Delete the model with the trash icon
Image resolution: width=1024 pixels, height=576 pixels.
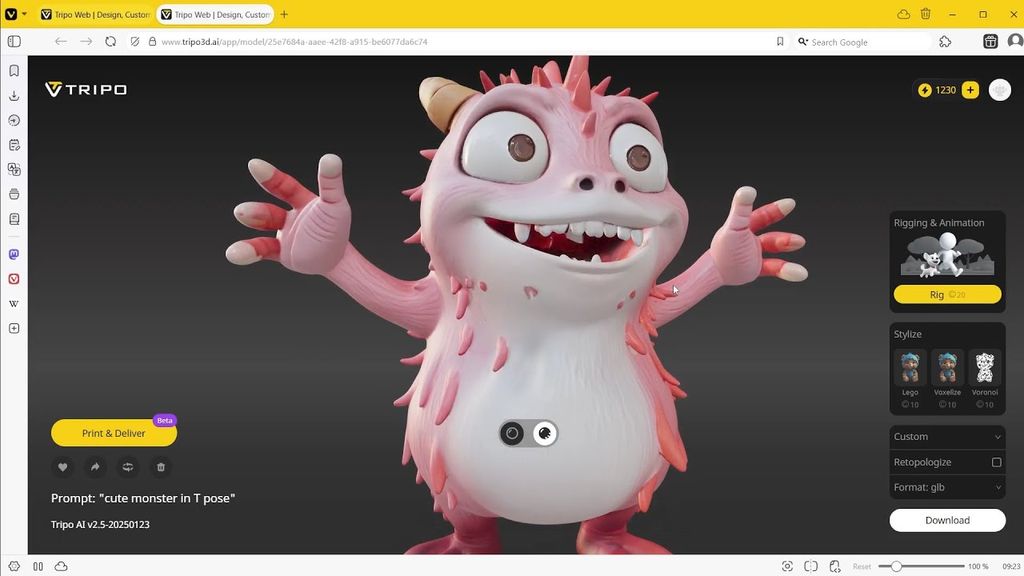click(161, 467)
